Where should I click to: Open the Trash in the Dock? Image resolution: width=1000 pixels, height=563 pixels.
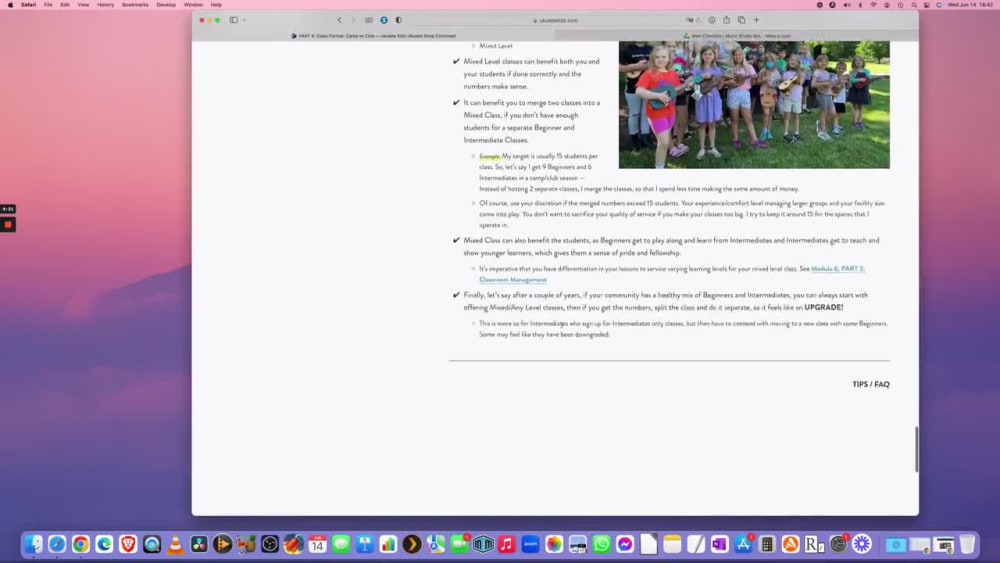pos(967,544)
